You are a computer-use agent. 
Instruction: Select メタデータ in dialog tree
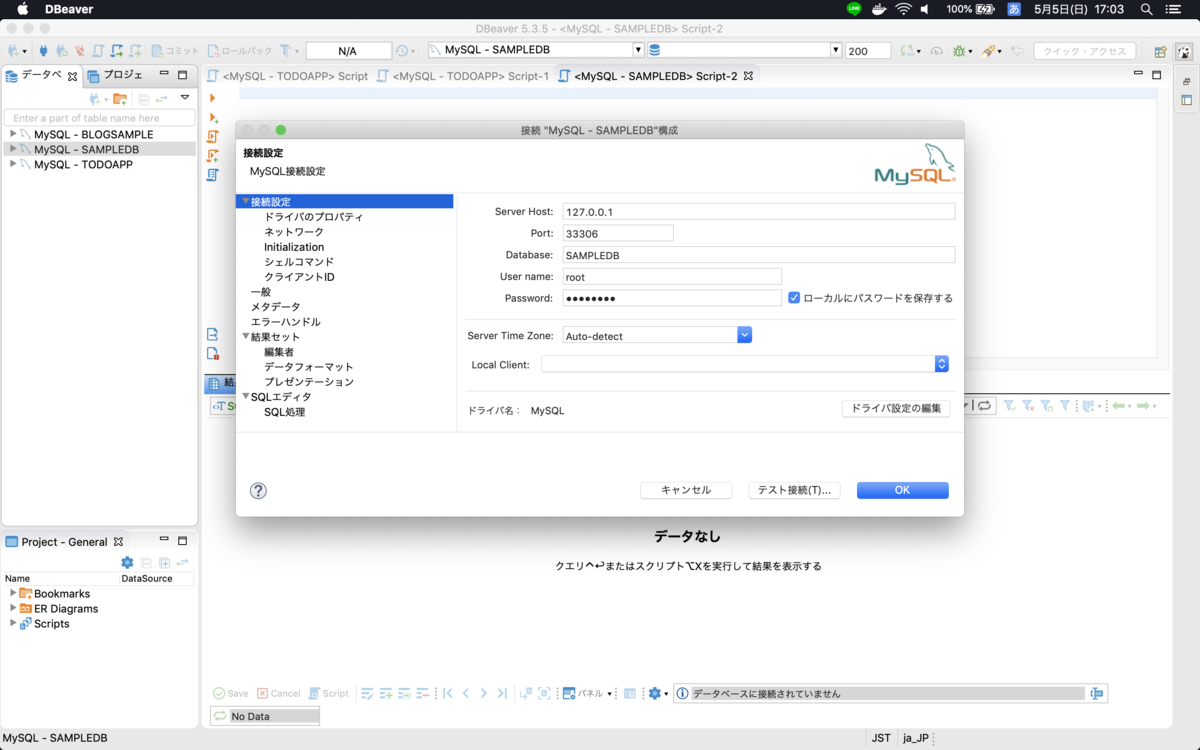275,307
